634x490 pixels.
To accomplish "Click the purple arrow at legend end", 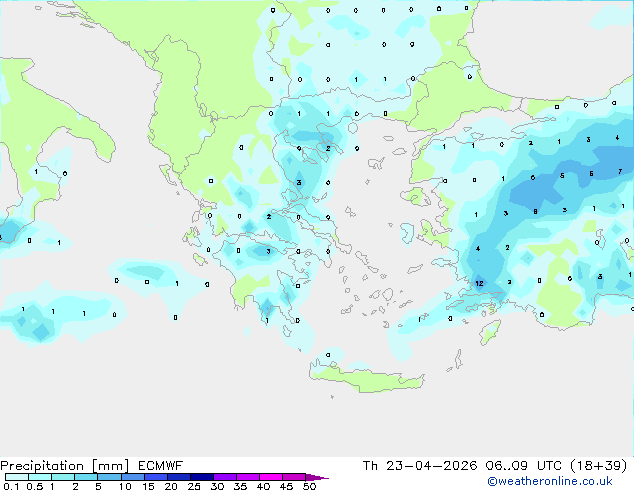I will pos(317,477).
